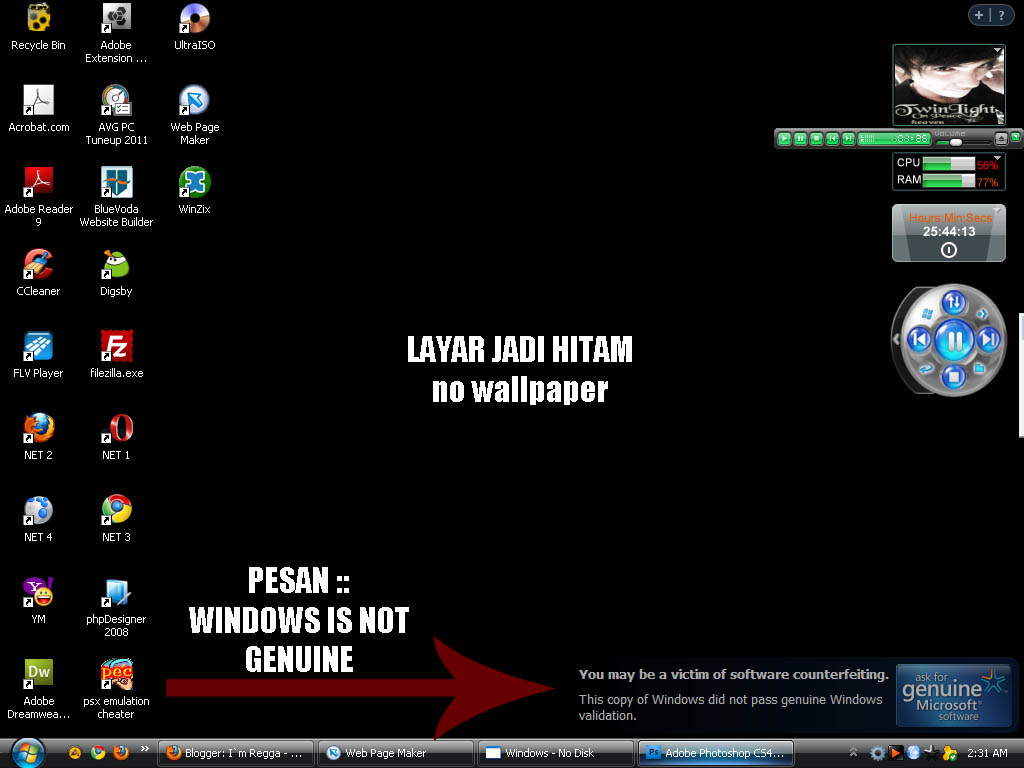Switch to Windows - No Disk taskbar button

point(556,753)
